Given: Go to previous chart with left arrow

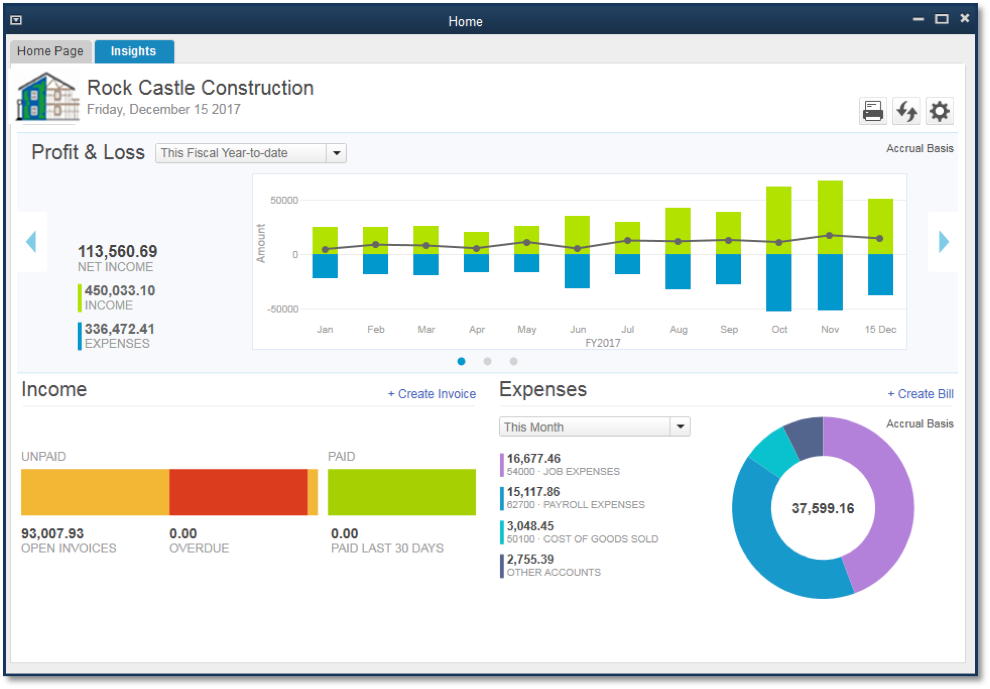Looking at the screenshot, I should (x=31, y=242).
